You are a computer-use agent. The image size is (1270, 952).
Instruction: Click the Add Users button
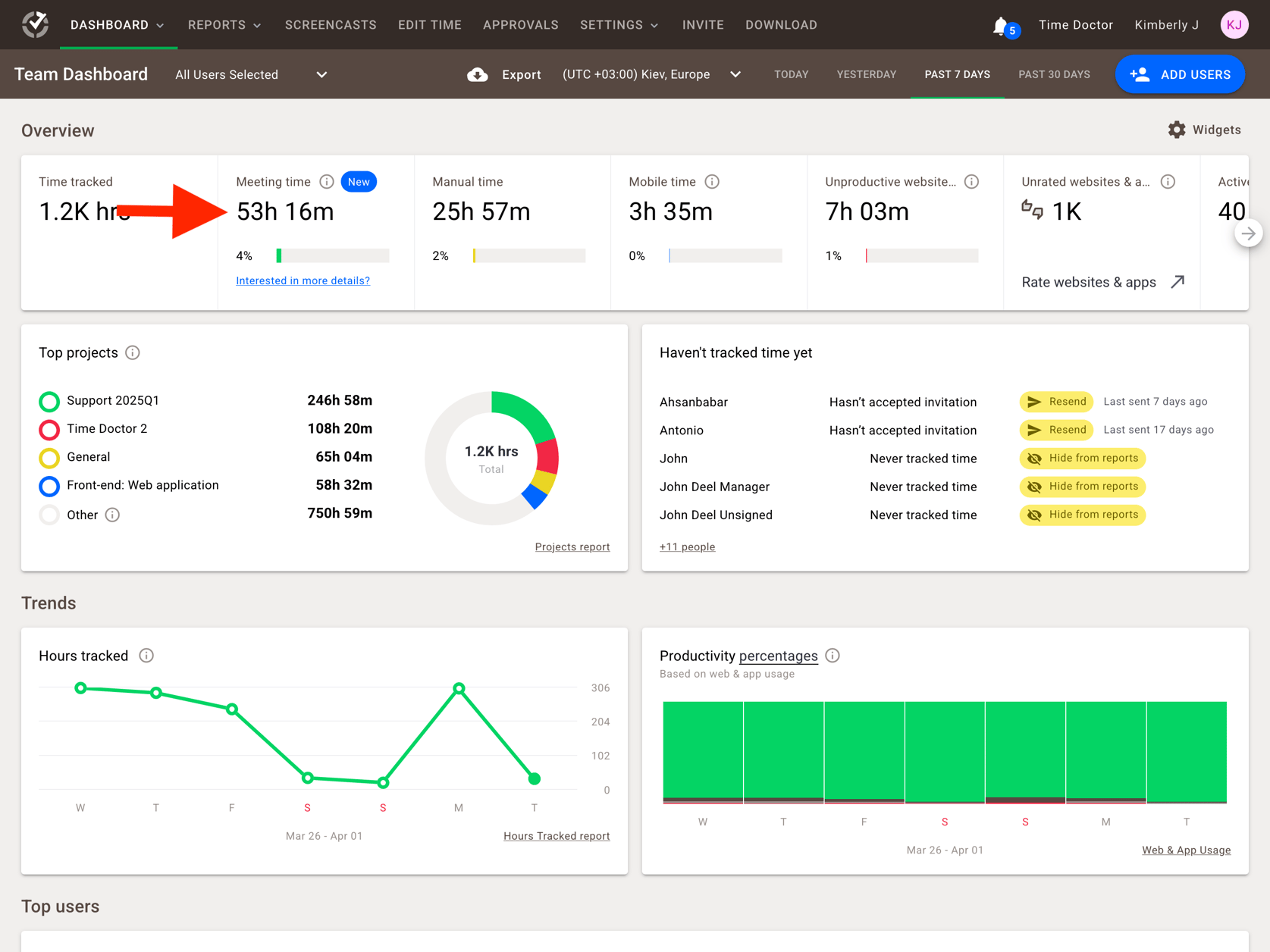click(x=1180, y=74)
